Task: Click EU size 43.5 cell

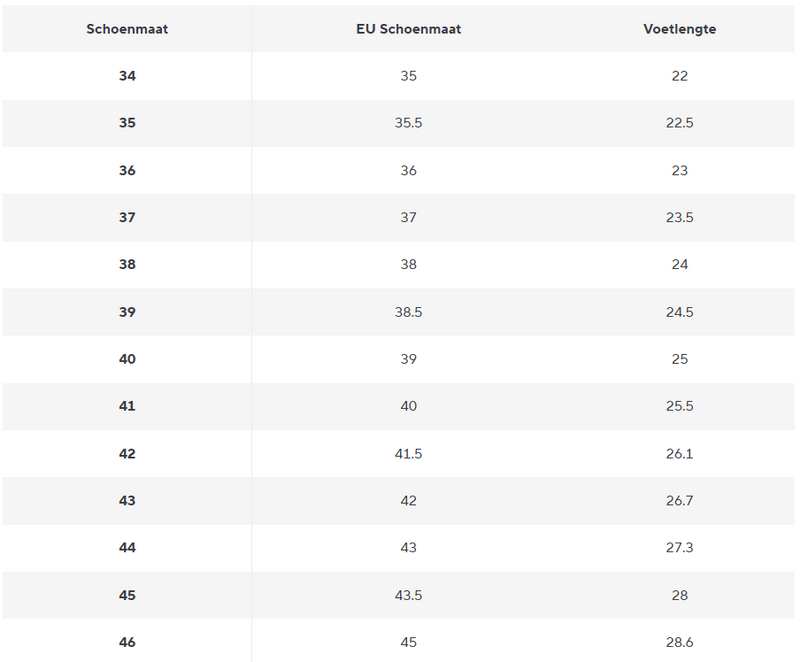Action: click(407, 595)
